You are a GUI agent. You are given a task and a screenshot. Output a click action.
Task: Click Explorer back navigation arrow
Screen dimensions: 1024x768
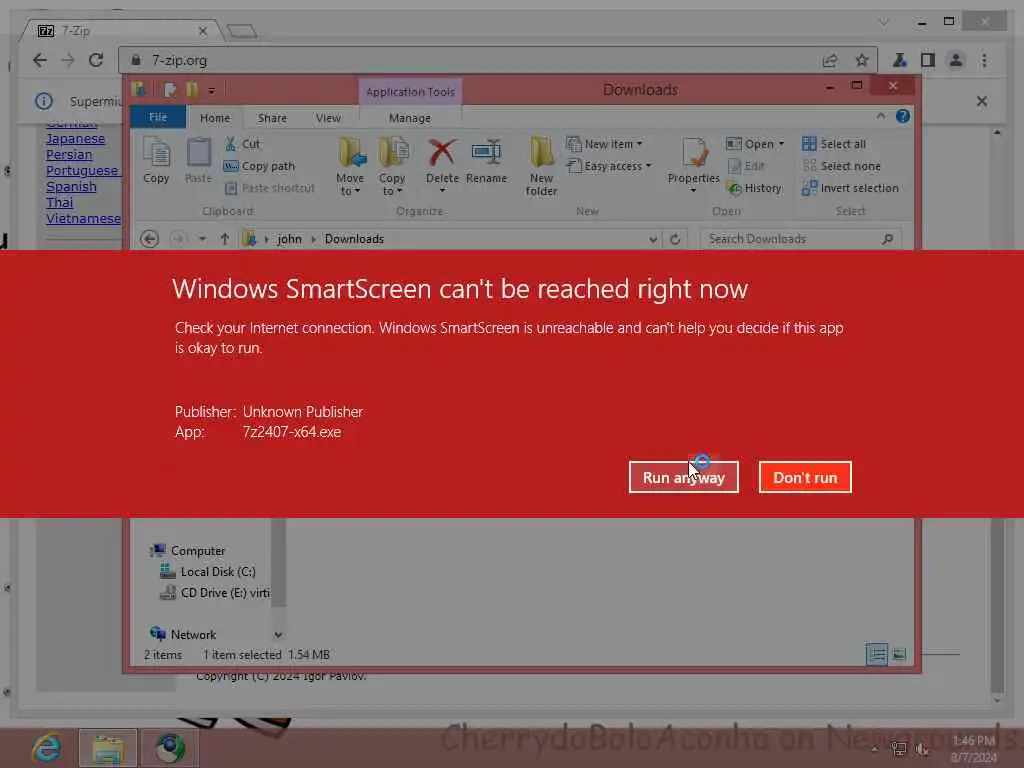(x=150, y=239)
